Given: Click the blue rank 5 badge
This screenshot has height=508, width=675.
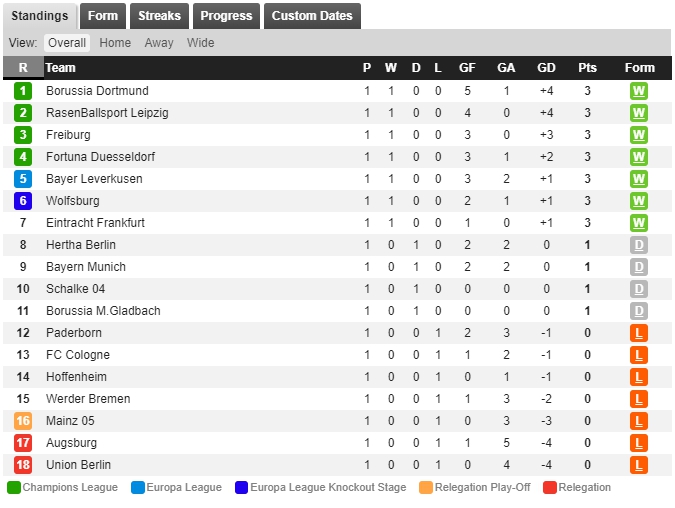Looking at the screenshot, I should 23,179.
